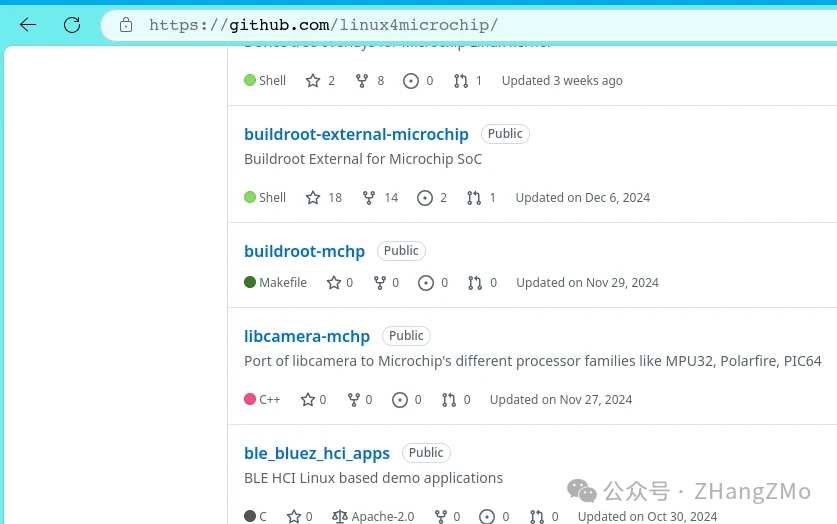Open the buildroot-mchp repository
837x524 pixels.
point(304,251)
